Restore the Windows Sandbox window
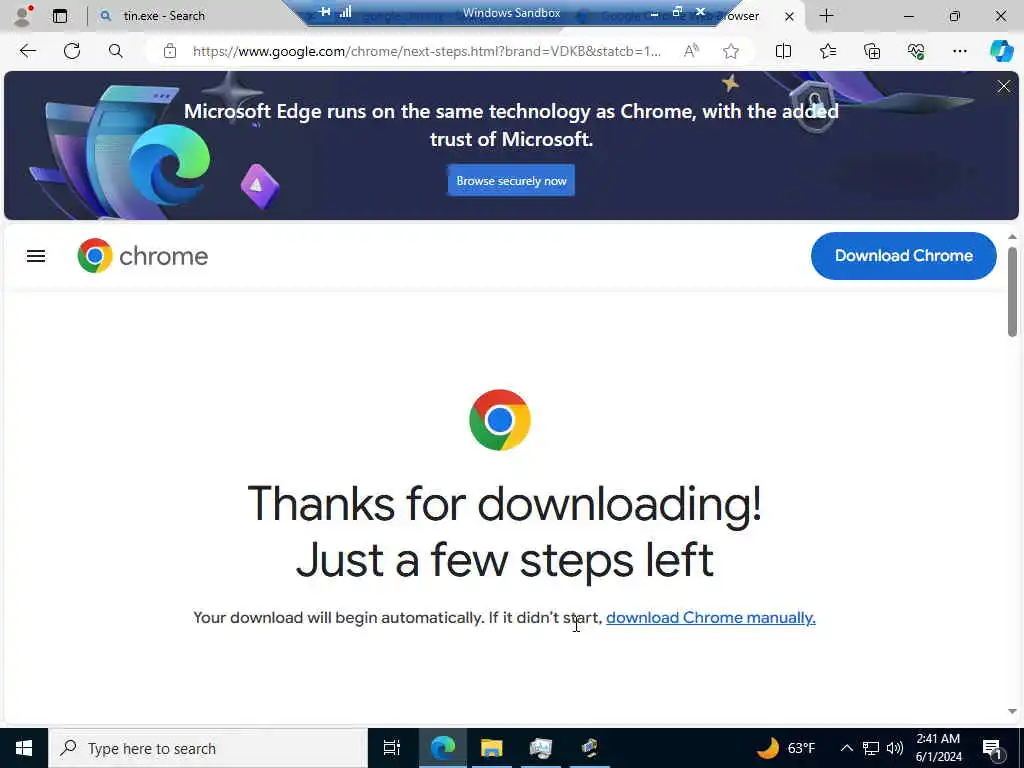 click(x=677, y=12)
